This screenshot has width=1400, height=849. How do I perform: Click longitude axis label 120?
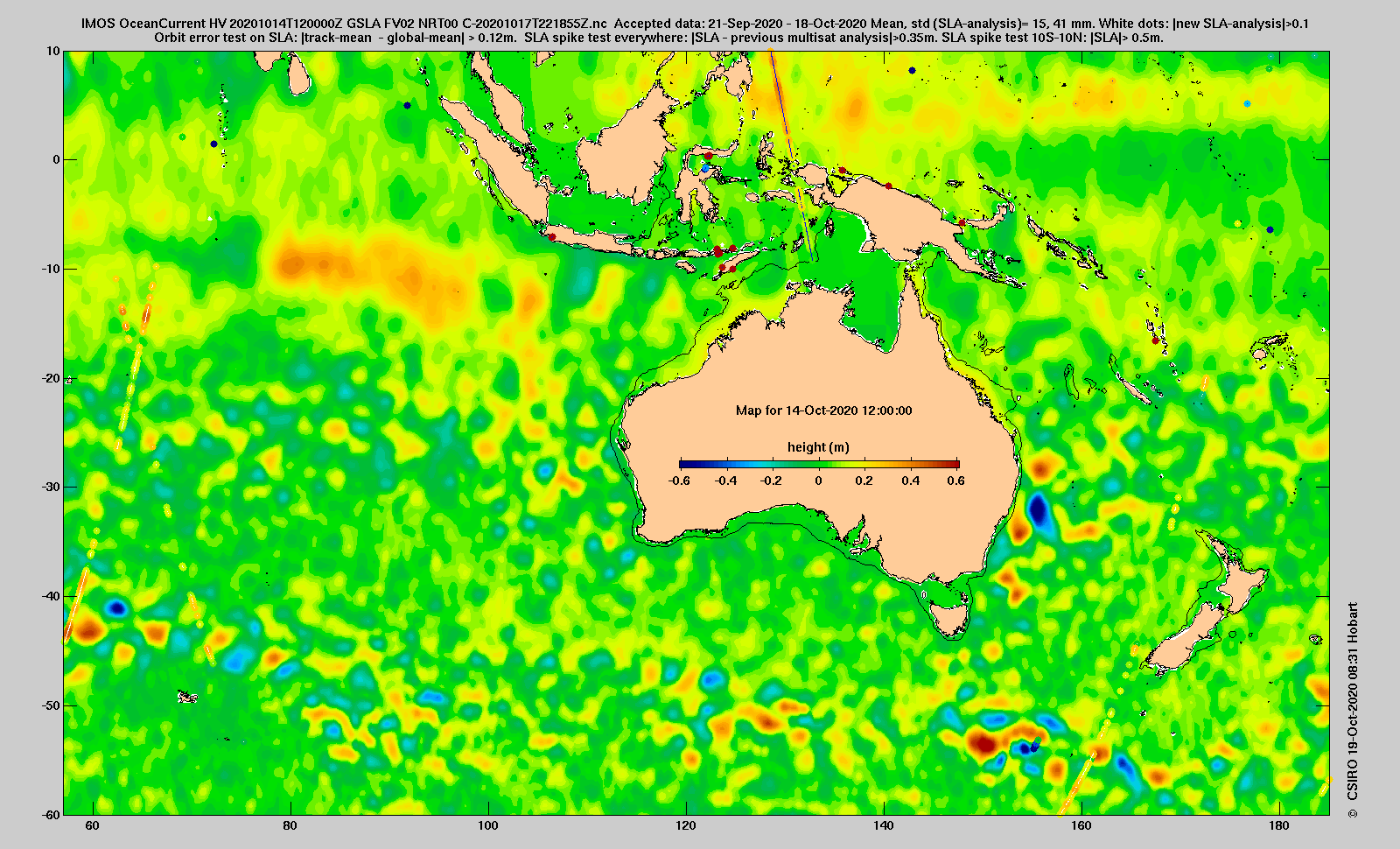click(686, 826)
